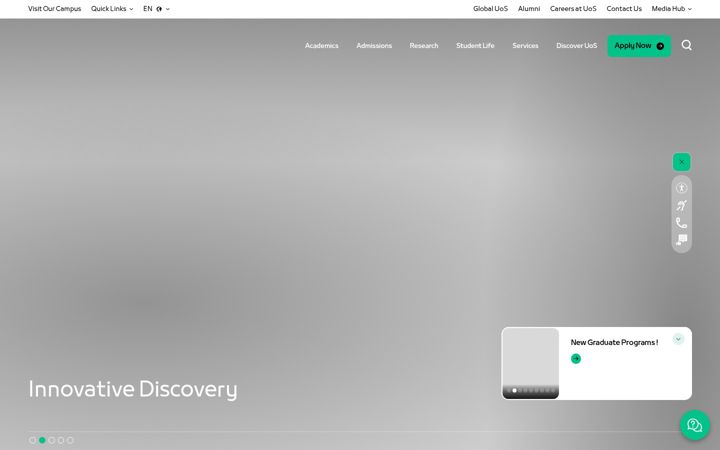Open the Research menu

(424, 45)
